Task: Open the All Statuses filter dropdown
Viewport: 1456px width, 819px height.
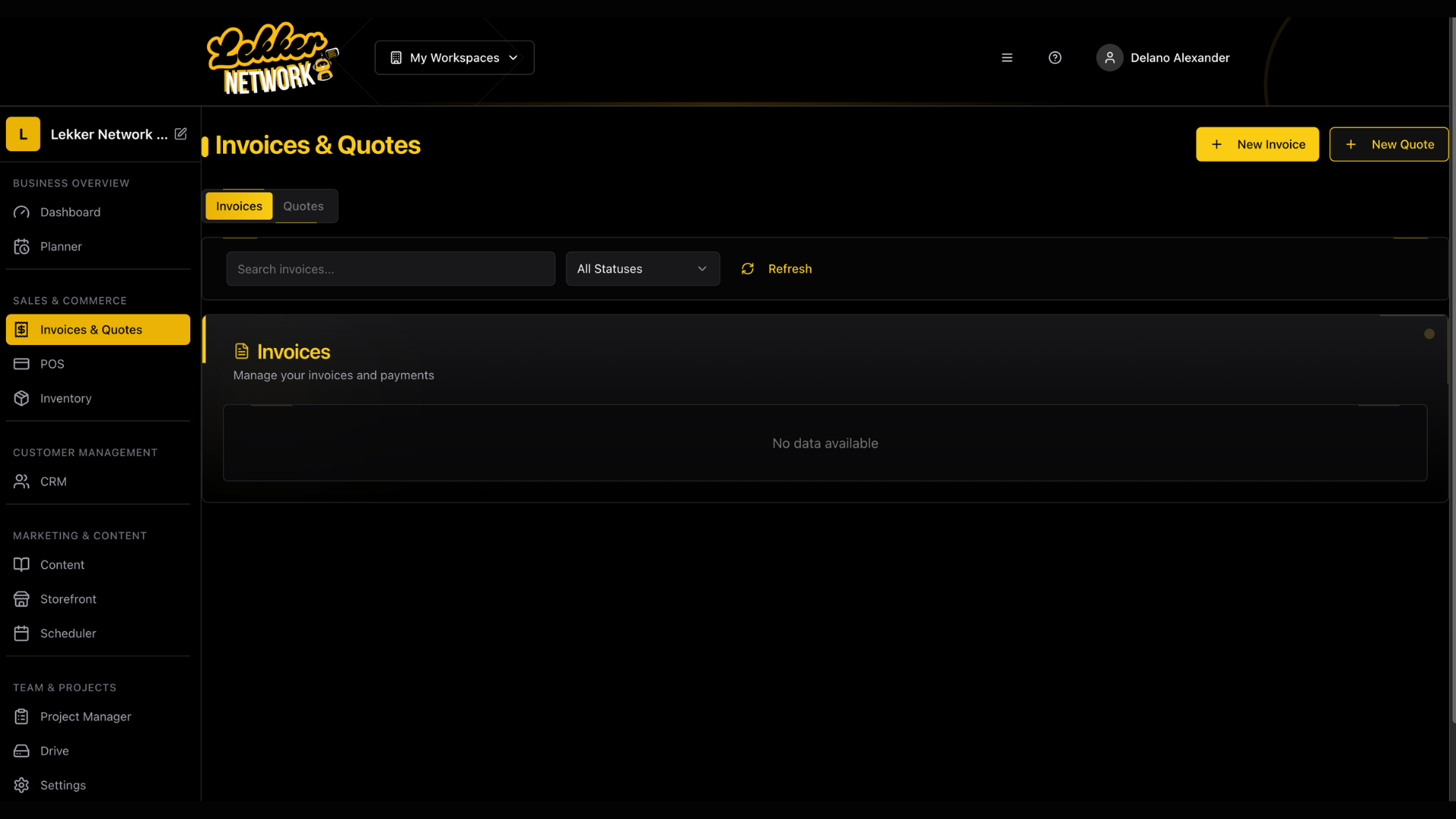Action: pyautogui.click(x=642, y=269)
